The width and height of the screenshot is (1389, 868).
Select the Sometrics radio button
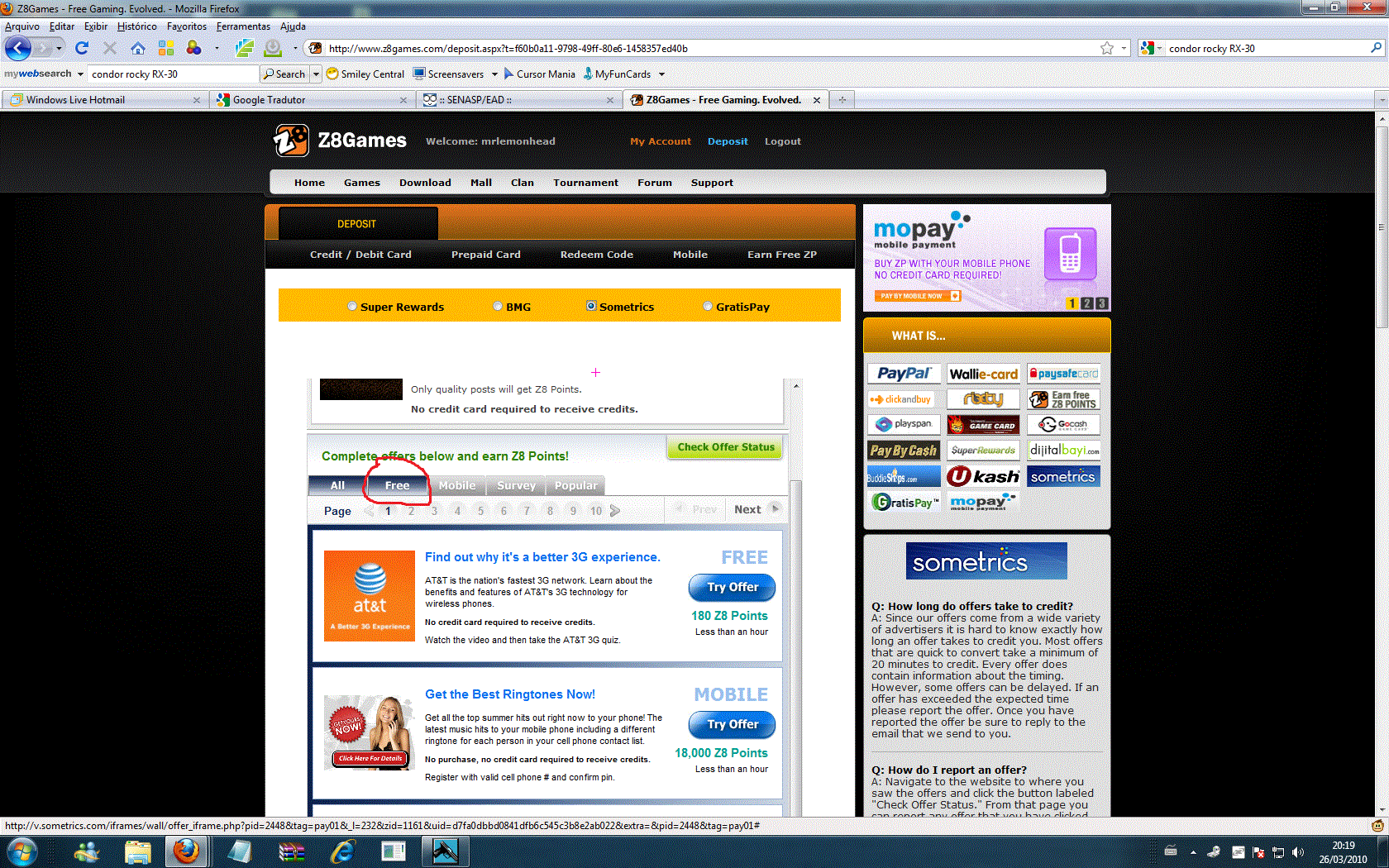coord(591,306)
